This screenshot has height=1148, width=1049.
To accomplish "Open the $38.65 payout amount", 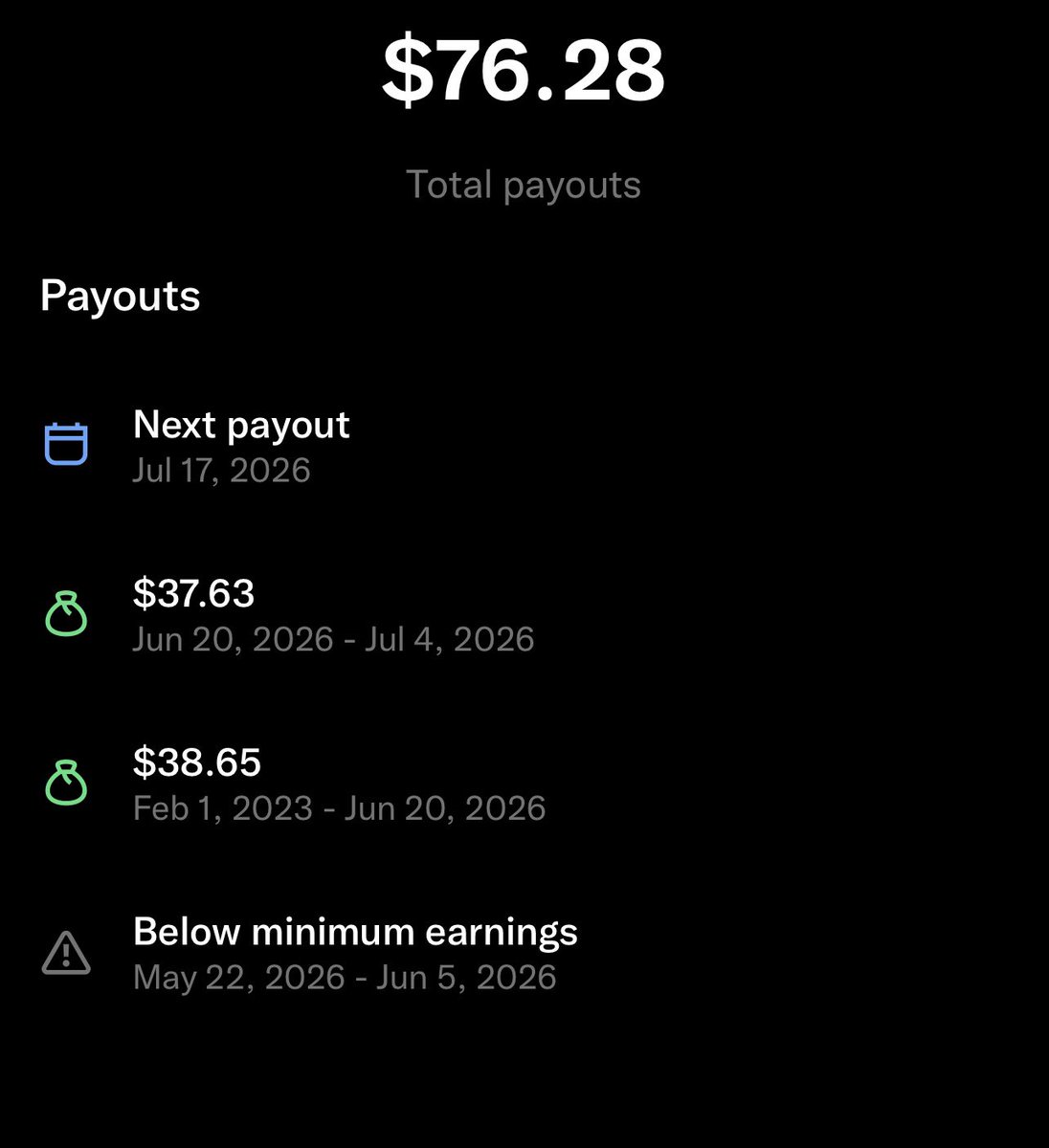I will [197, 762].
